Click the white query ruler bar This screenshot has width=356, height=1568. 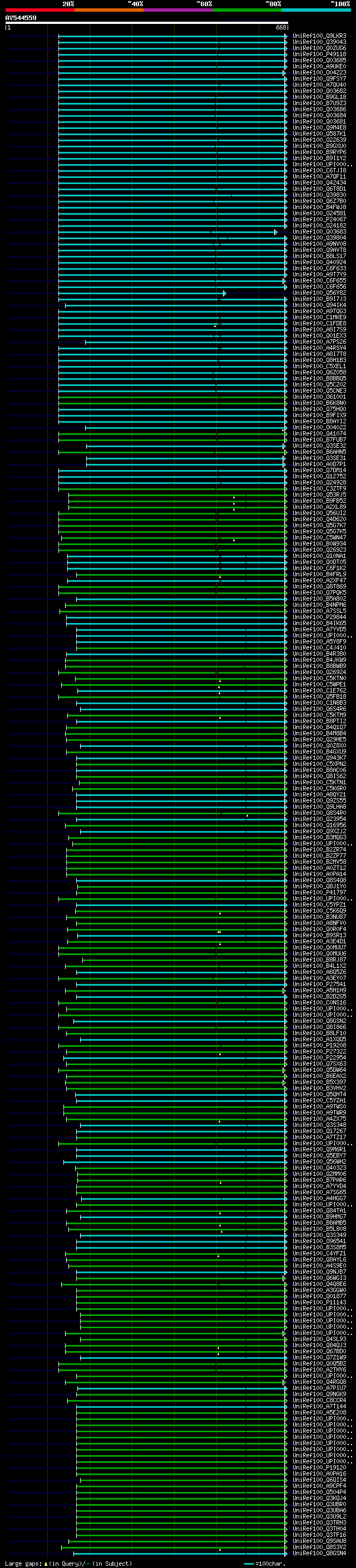click(x=146, y=23)
